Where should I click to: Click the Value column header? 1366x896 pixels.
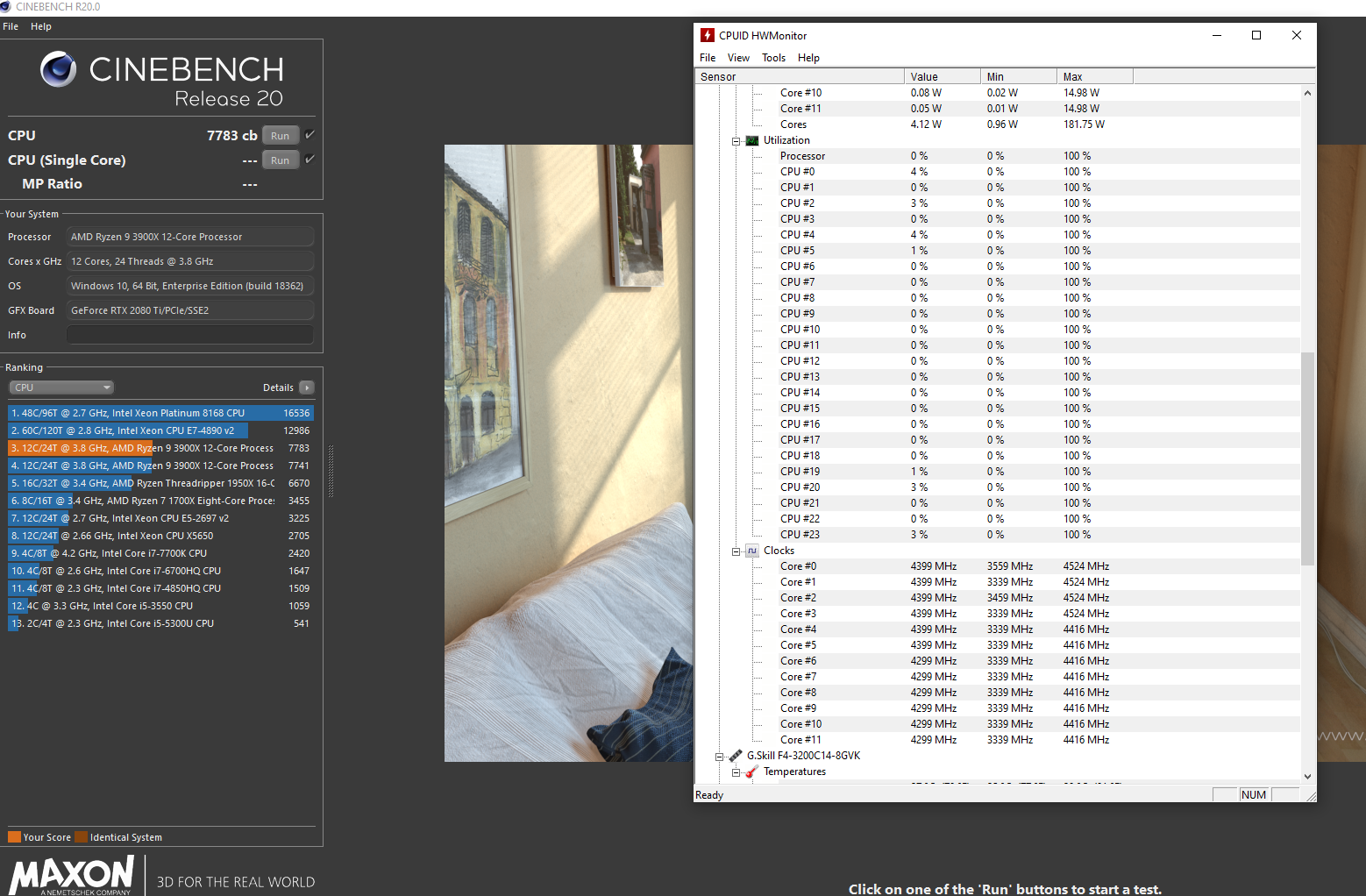943,76
